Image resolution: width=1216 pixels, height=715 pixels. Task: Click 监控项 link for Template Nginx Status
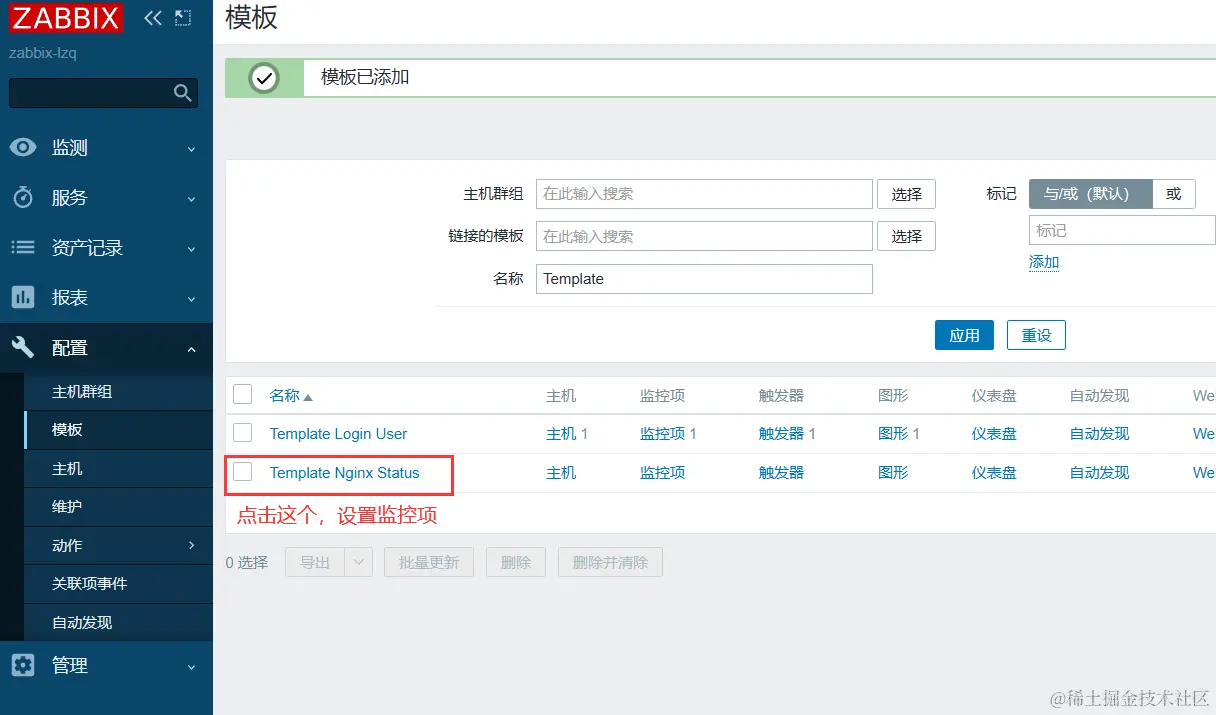tap(662, 473)
